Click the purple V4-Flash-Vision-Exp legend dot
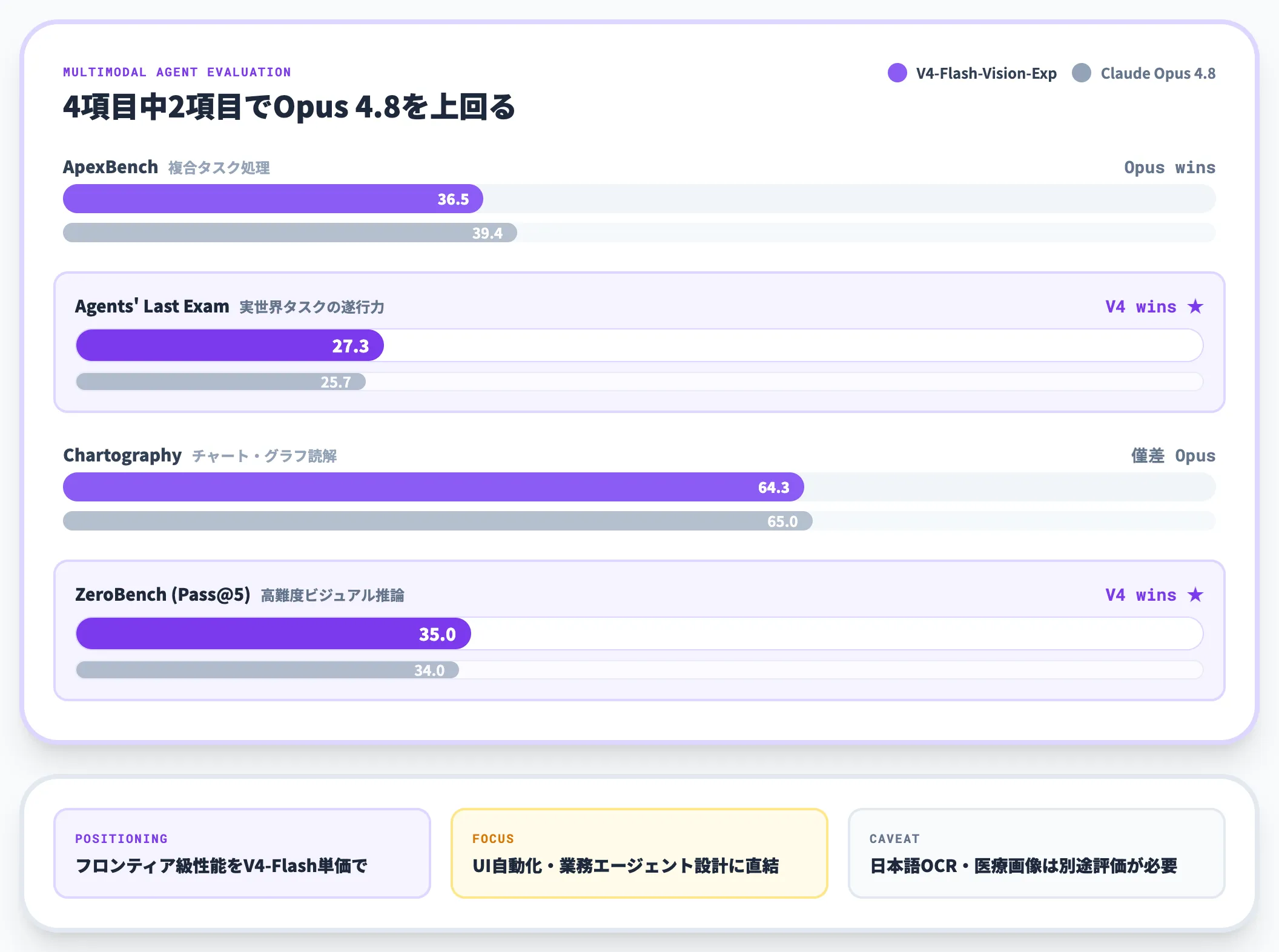This screenshot has width=1279, height=952. tap(897, 73)
